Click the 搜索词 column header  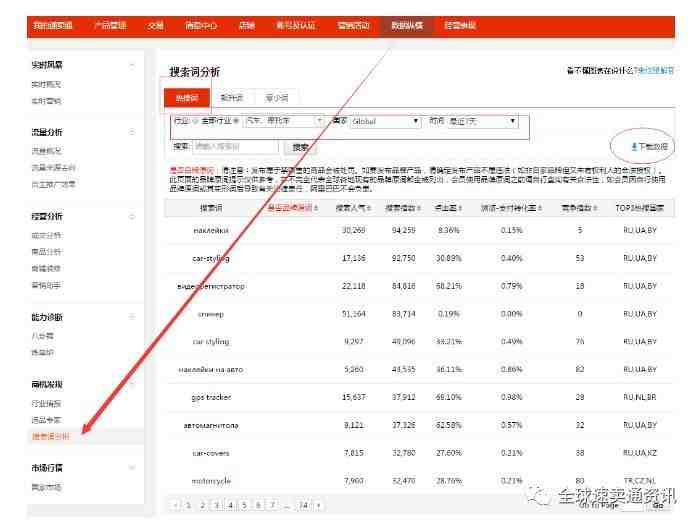[x=211, y=208]
